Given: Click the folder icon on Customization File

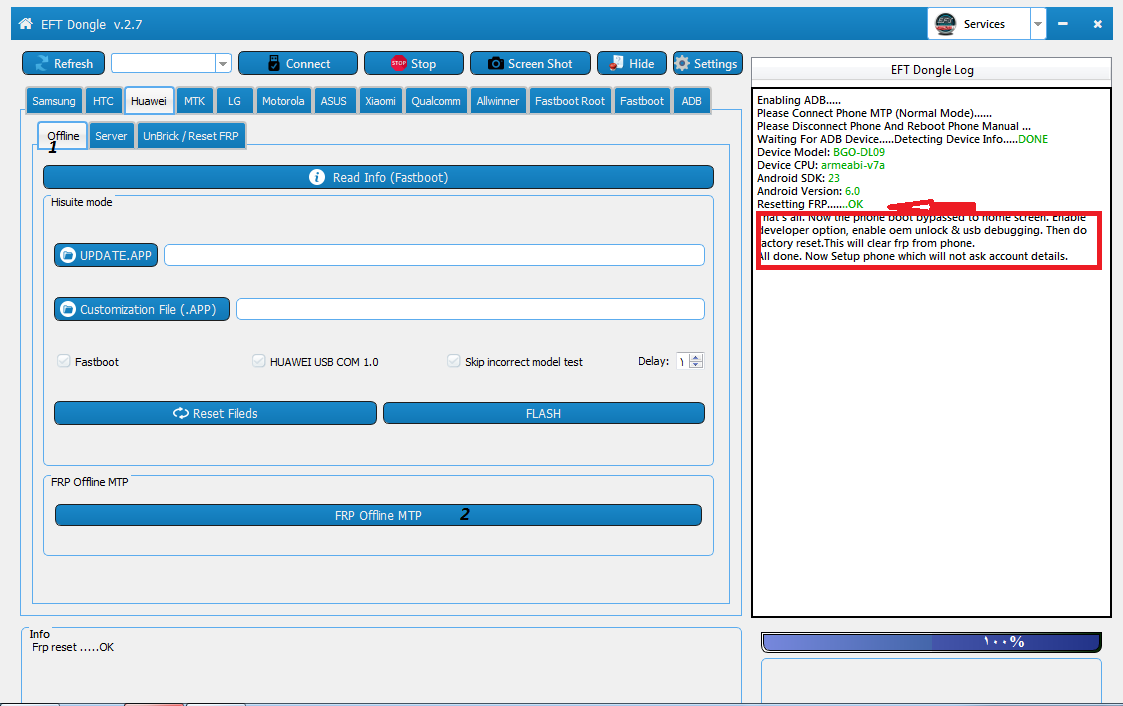Looking at the screenshot, I should pyautogui.click(x=68, y=309).
